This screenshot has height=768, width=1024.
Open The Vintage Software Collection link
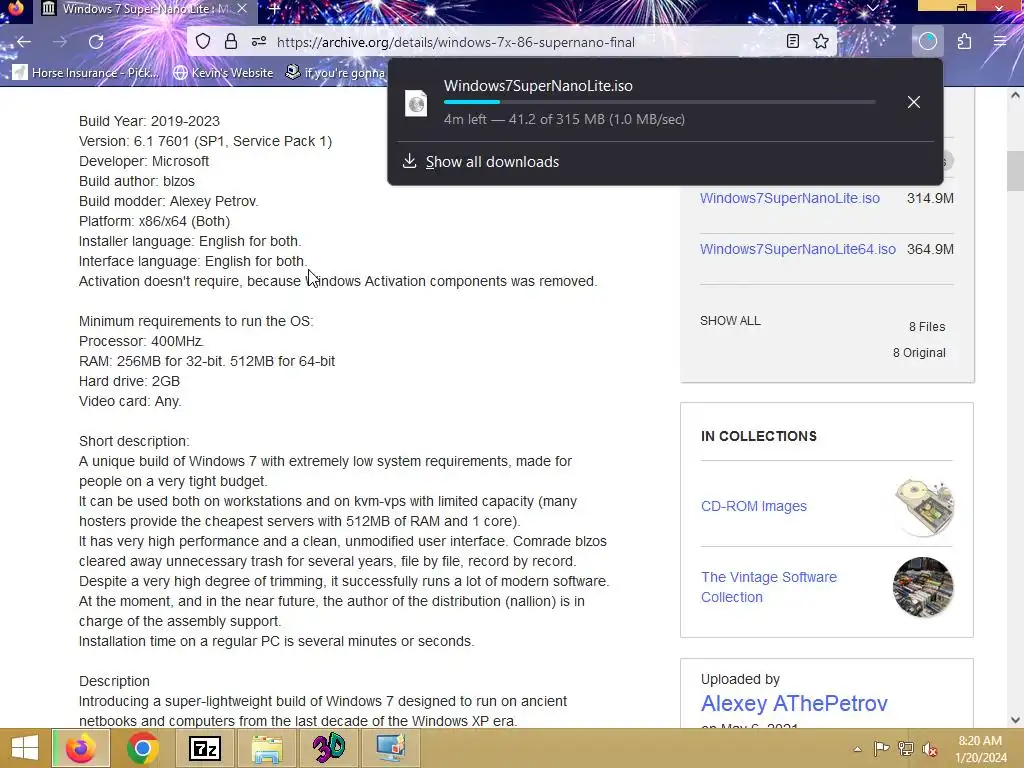[x=769, y=587]
